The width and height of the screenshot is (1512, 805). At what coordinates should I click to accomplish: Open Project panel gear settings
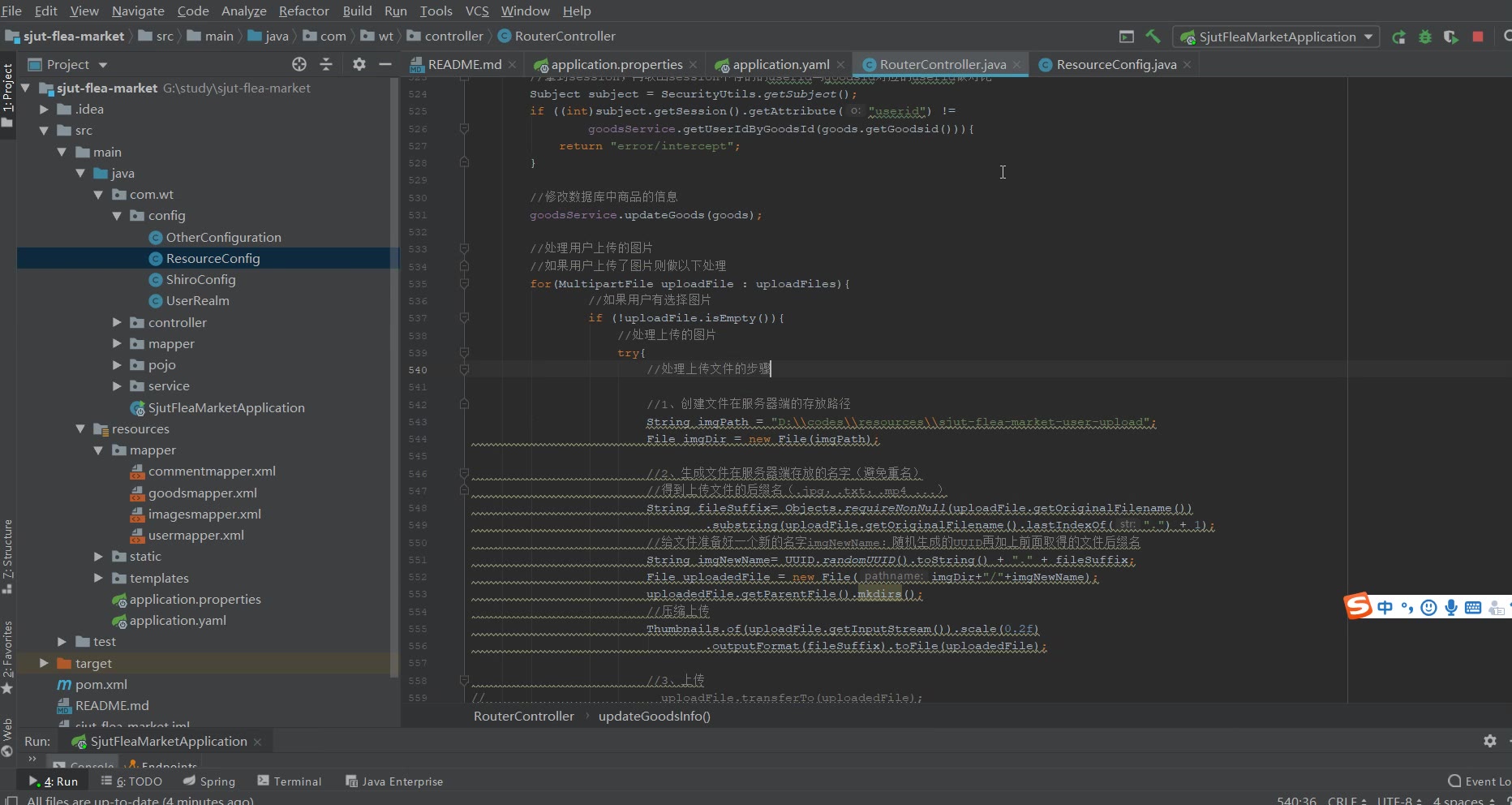tap(359, 64)
